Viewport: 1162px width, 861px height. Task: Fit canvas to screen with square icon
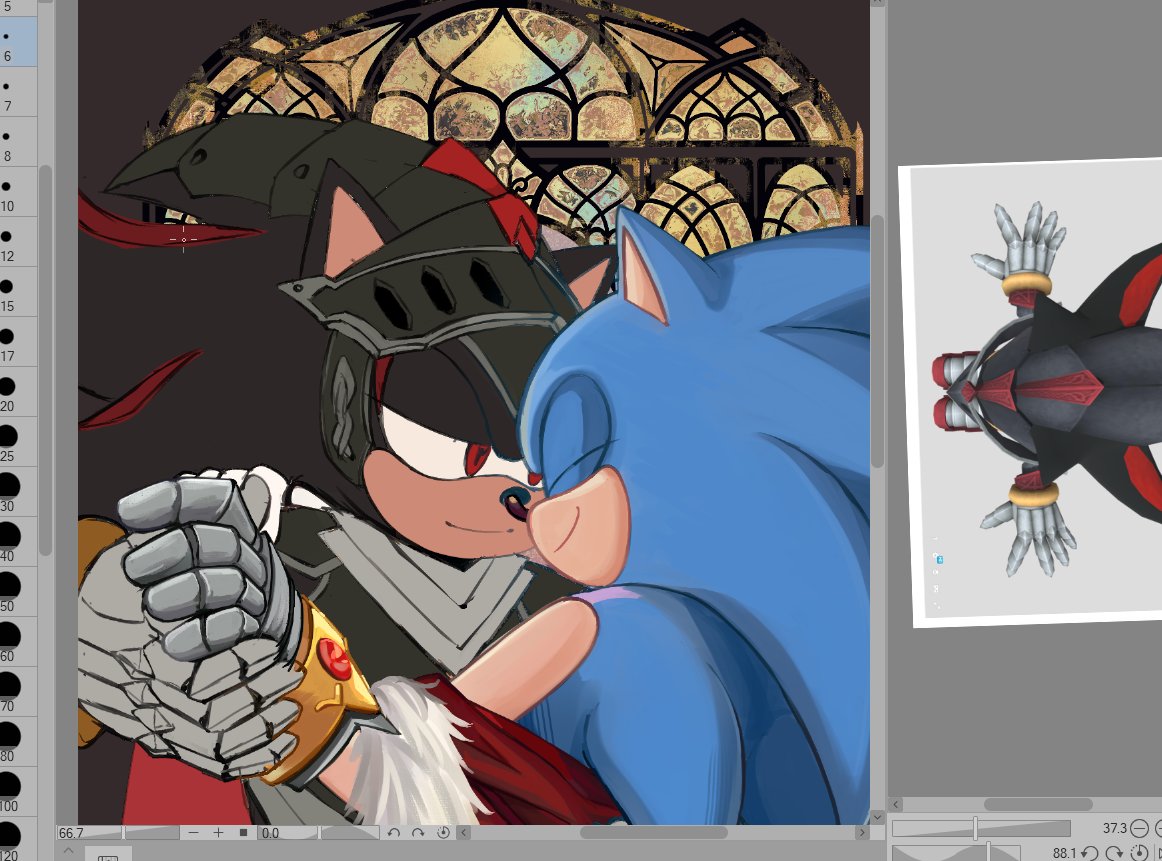(x=242, y=833)
